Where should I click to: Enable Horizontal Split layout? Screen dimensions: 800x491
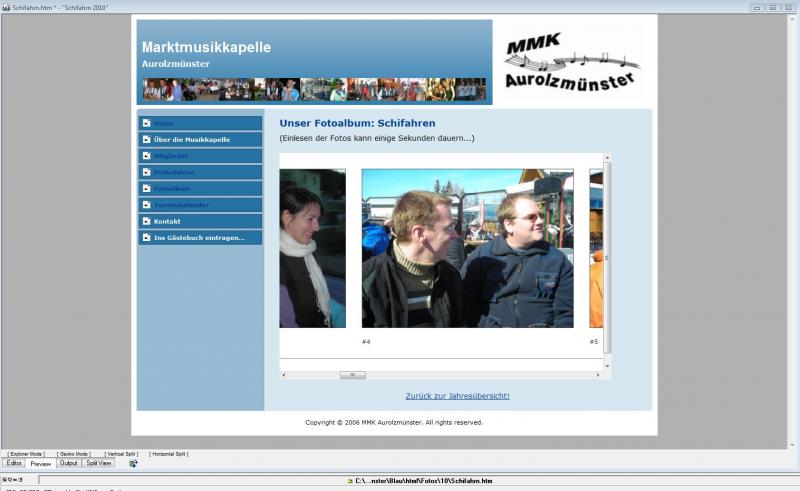pos(169,454)
